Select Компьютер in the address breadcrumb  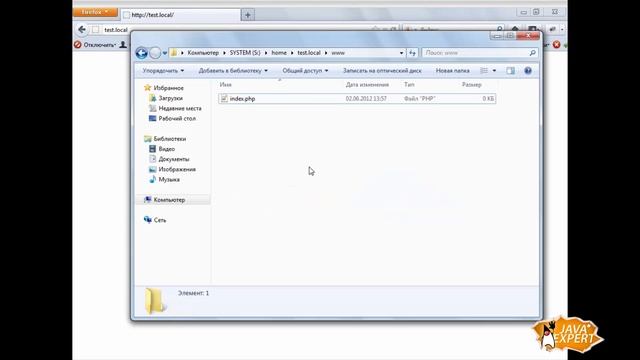click(203, 53)
